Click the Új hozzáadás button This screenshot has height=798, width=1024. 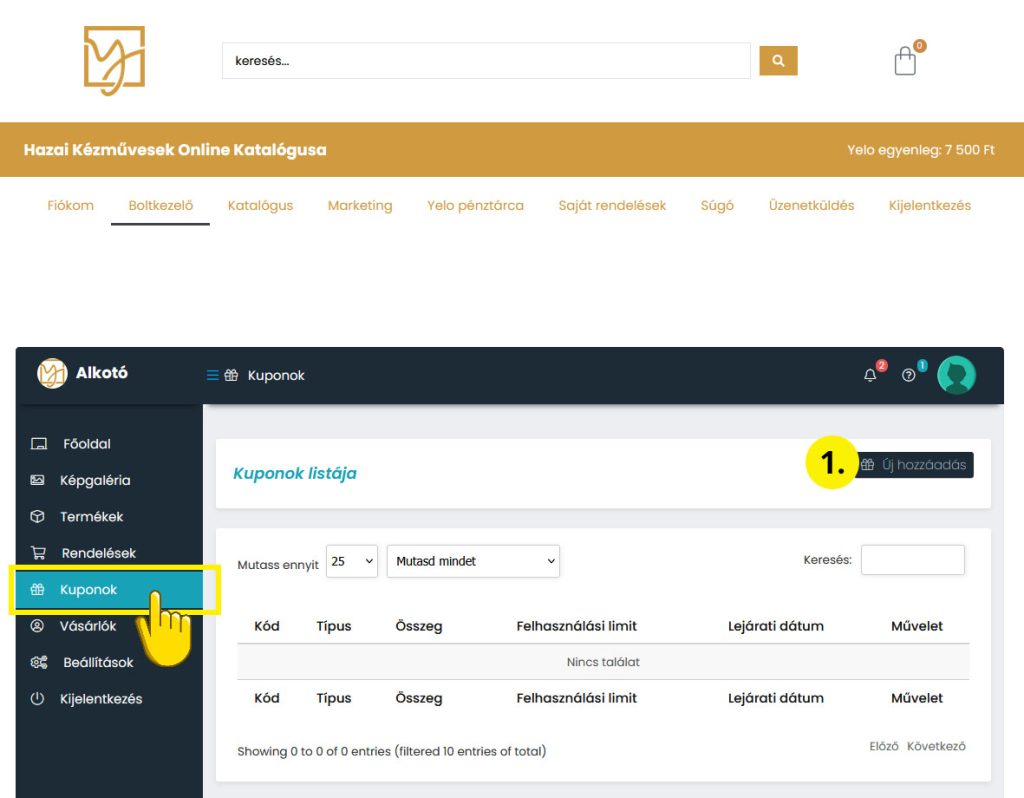pos(914,465)
